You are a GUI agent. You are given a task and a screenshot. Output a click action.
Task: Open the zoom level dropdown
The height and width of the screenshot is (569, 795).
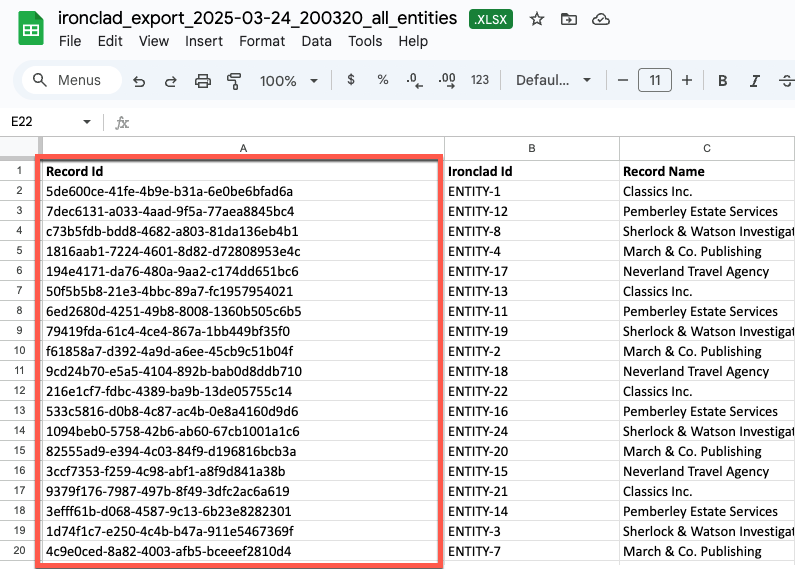coord(288,81)
